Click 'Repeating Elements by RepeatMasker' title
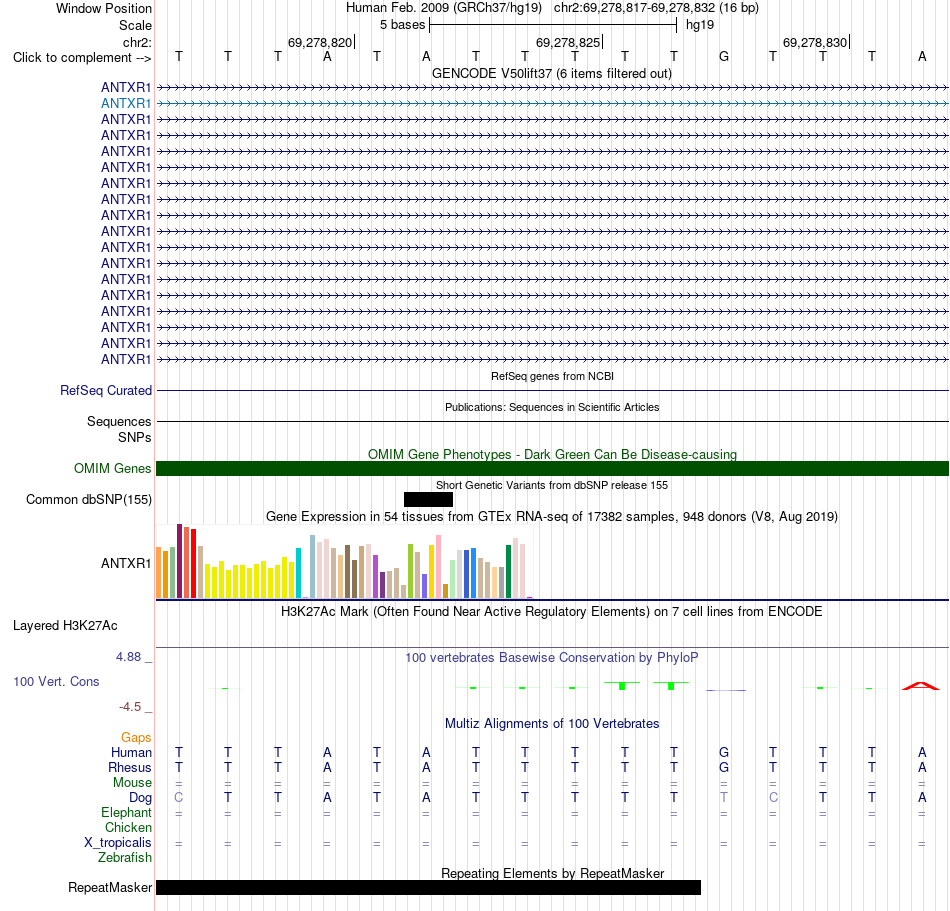Screen dimensions: 950x911 click(552, 873)
